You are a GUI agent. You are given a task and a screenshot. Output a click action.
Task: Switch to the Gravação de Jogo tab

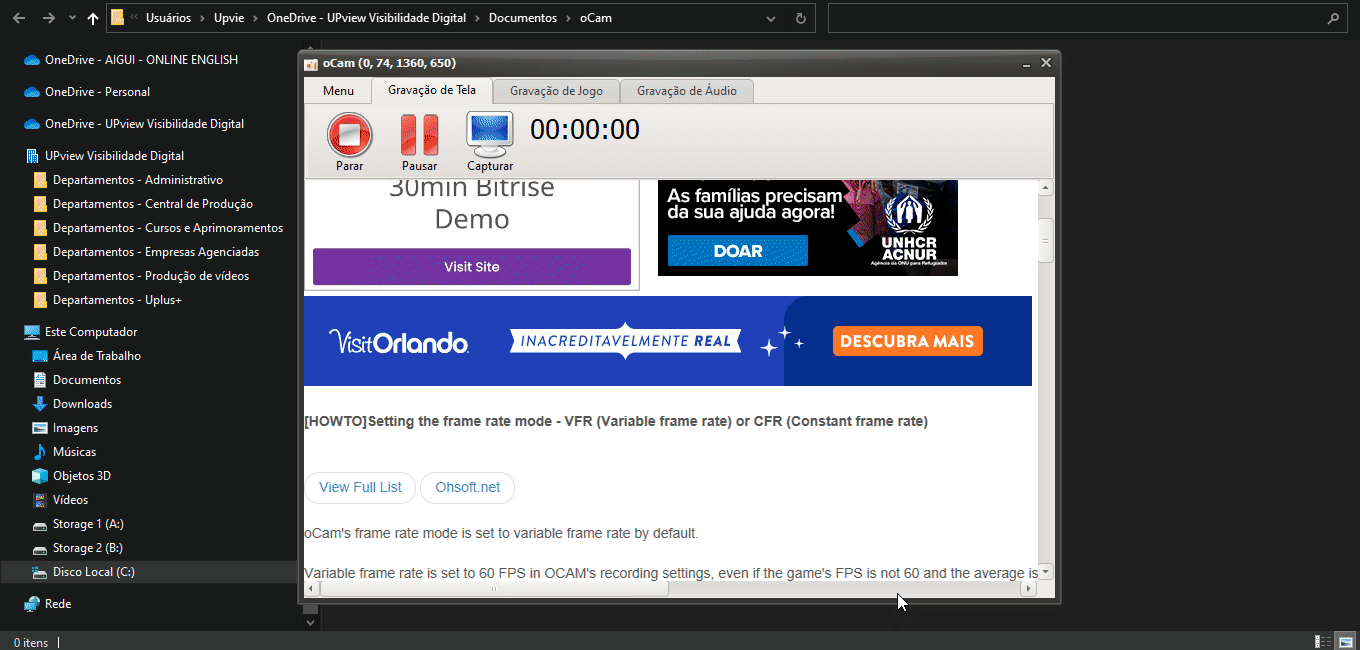556,91
